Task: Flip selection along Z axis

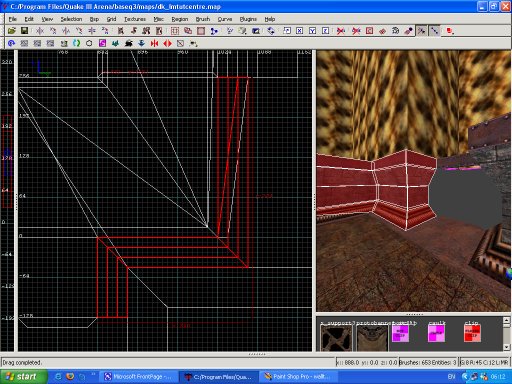Action: [92, 31]
